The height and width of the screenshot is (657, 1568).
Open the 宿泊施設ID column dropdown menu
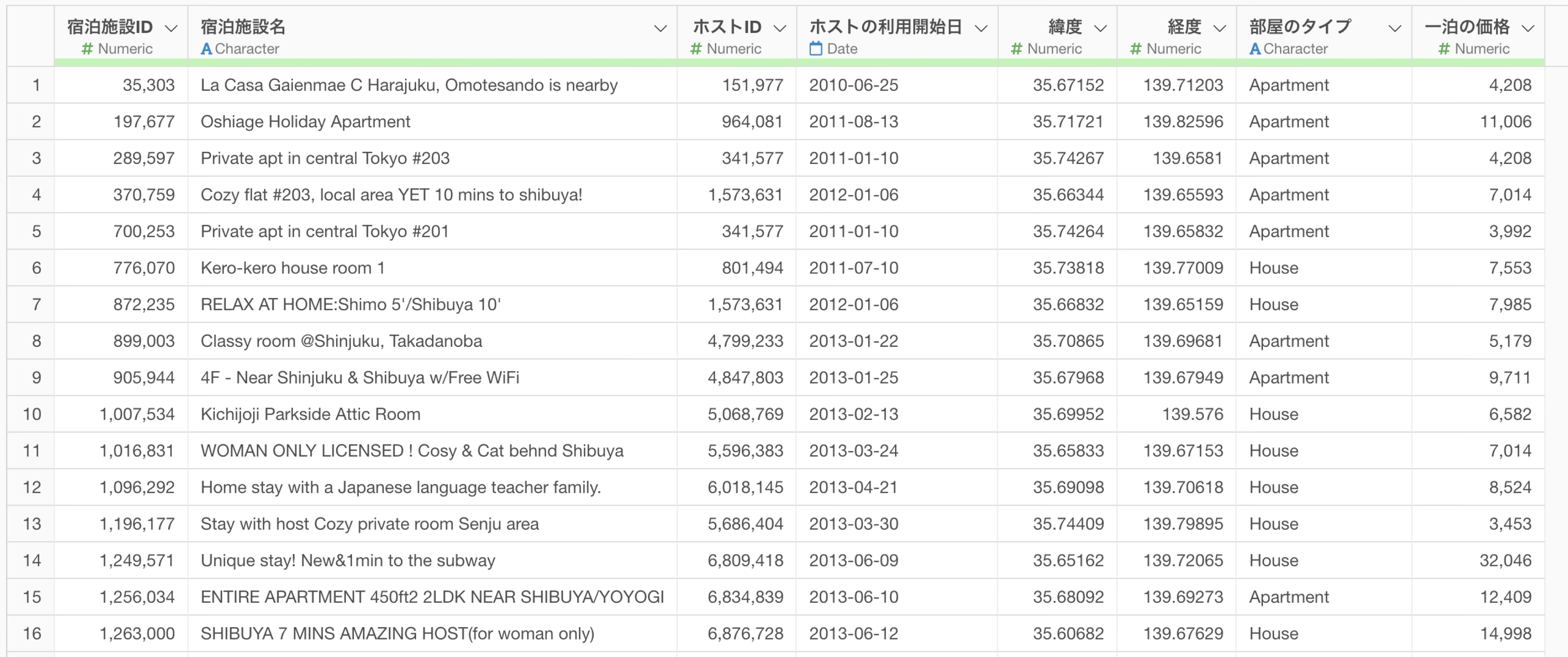(171, 29)
